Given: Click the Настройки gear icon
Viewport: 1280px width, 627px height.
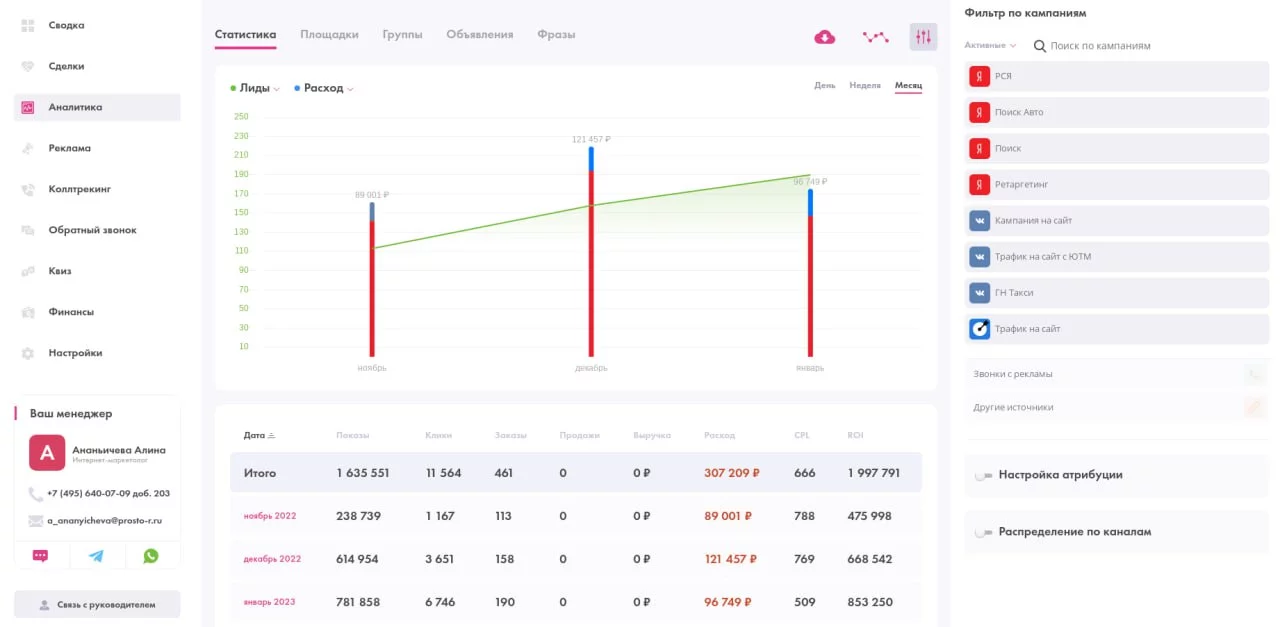Looking at the screenshot, I should [28, 353].
